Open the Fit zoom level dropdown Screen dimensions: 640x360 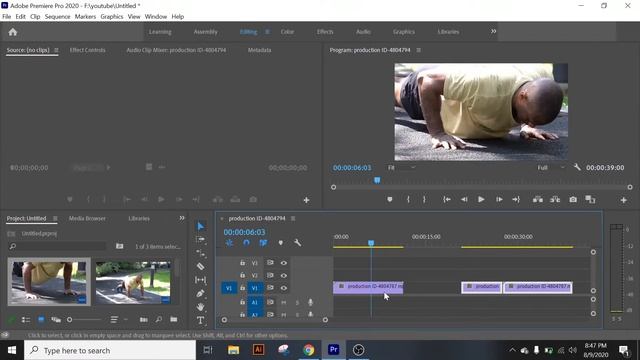click(402, 168)
